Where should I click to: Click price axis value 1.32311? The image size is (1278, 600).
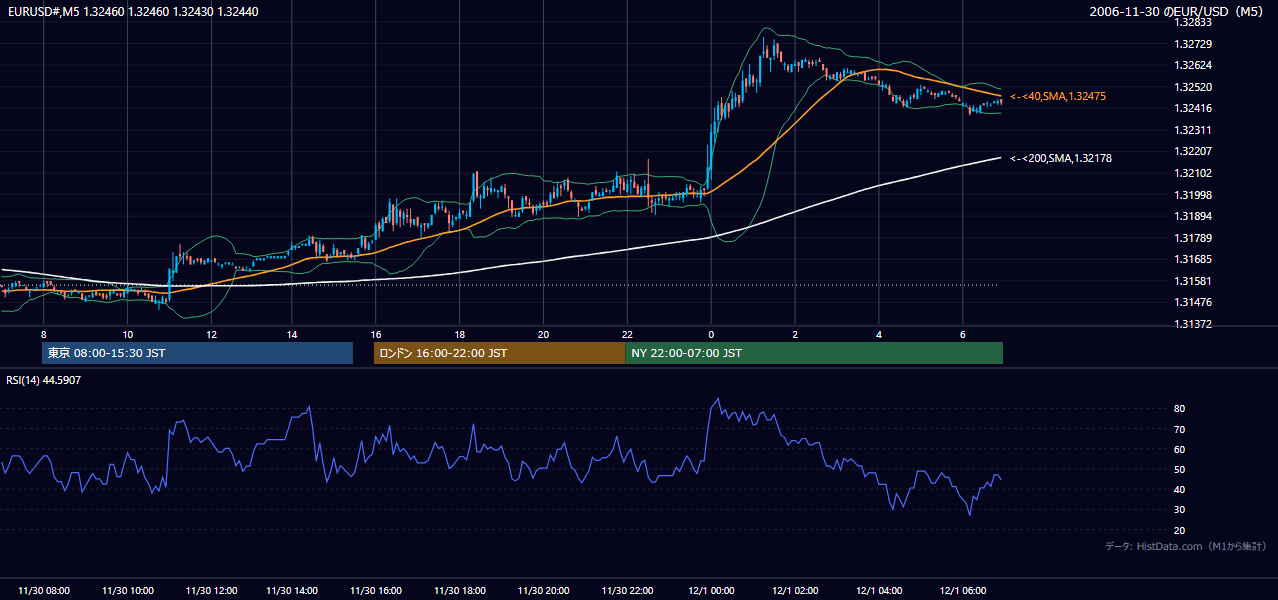[x=1194, y=130]
